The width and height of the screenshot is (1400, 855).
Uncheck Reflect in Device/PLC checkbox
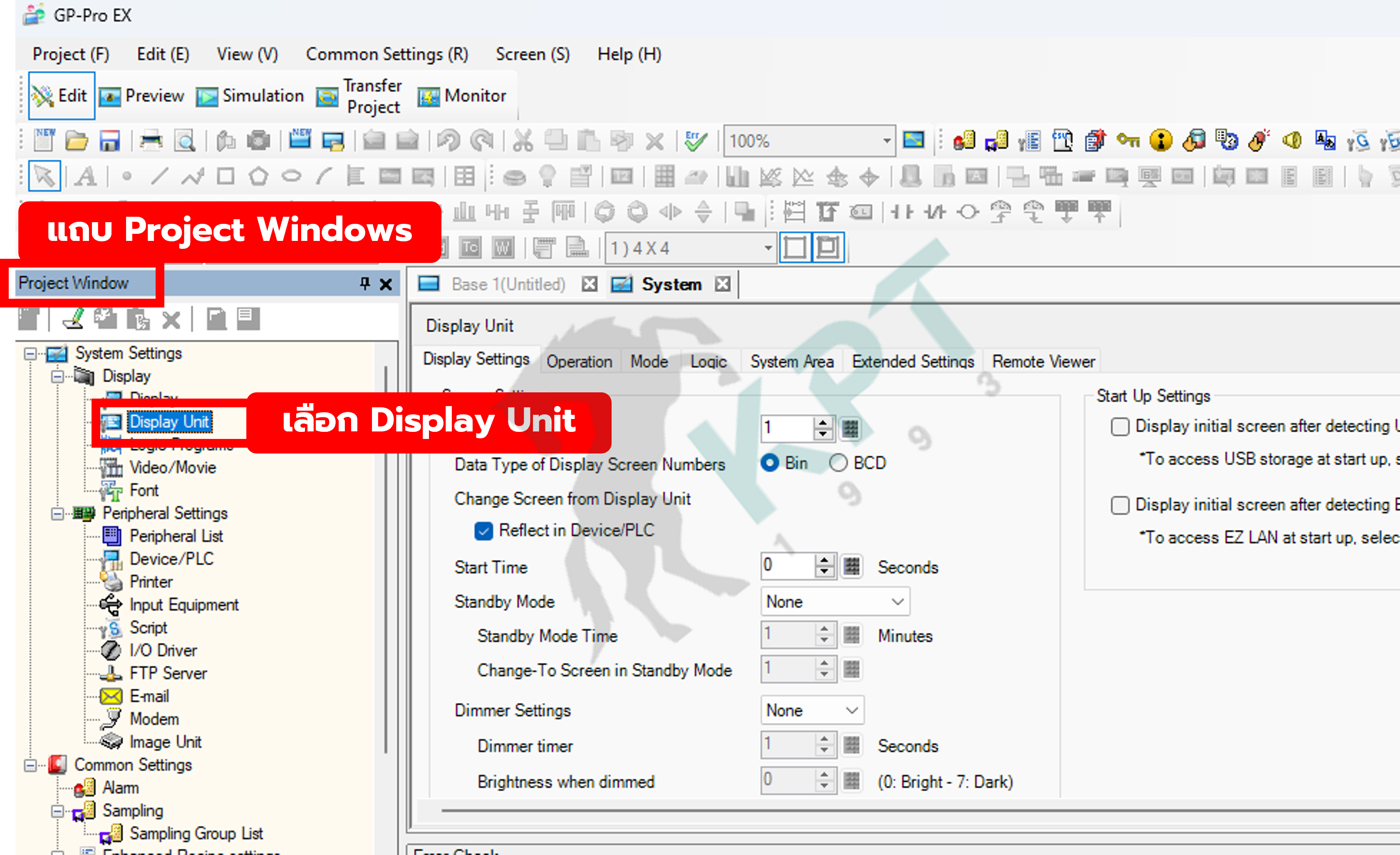483,530
